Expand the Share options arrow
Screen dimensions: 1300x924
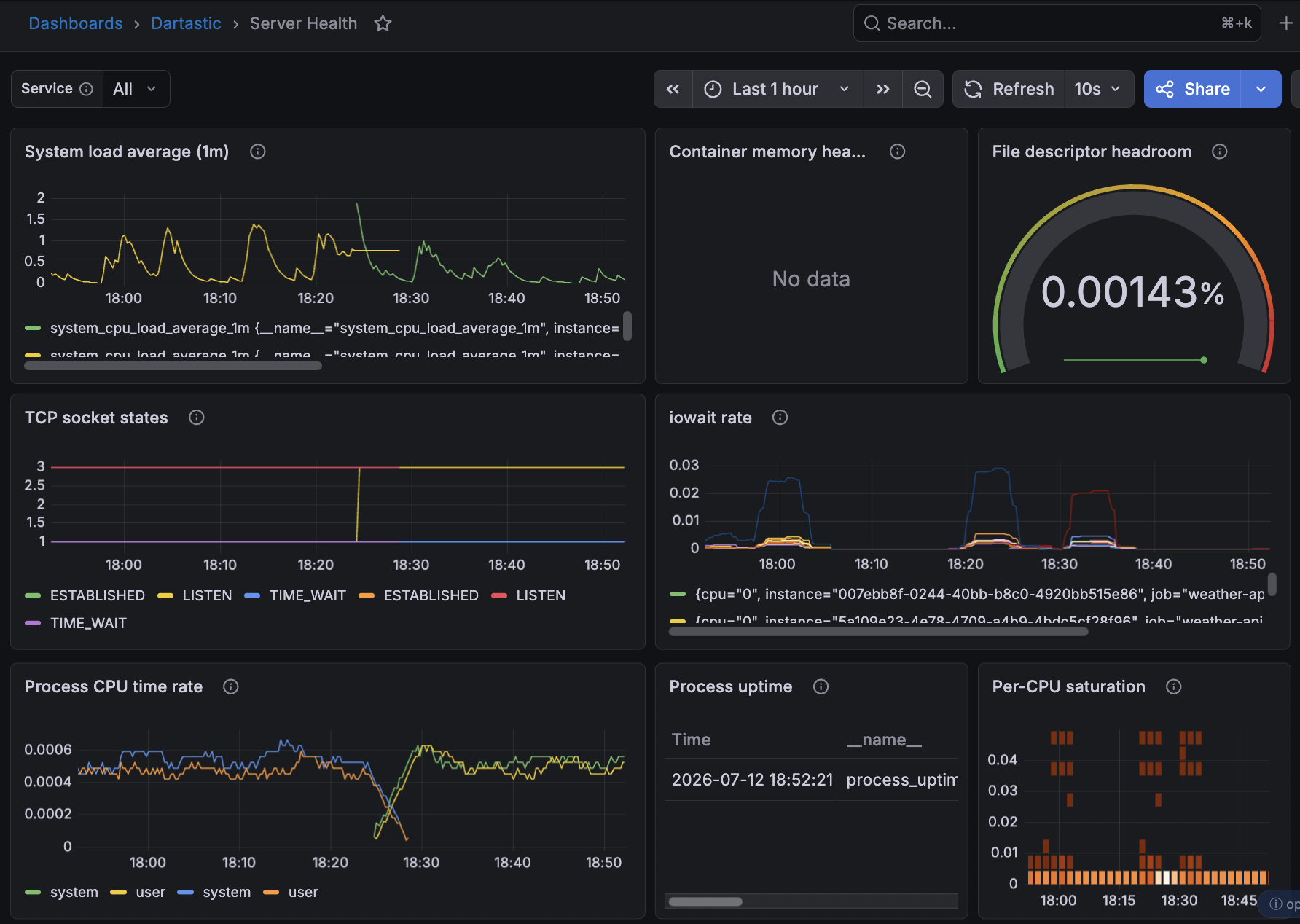1261,89
